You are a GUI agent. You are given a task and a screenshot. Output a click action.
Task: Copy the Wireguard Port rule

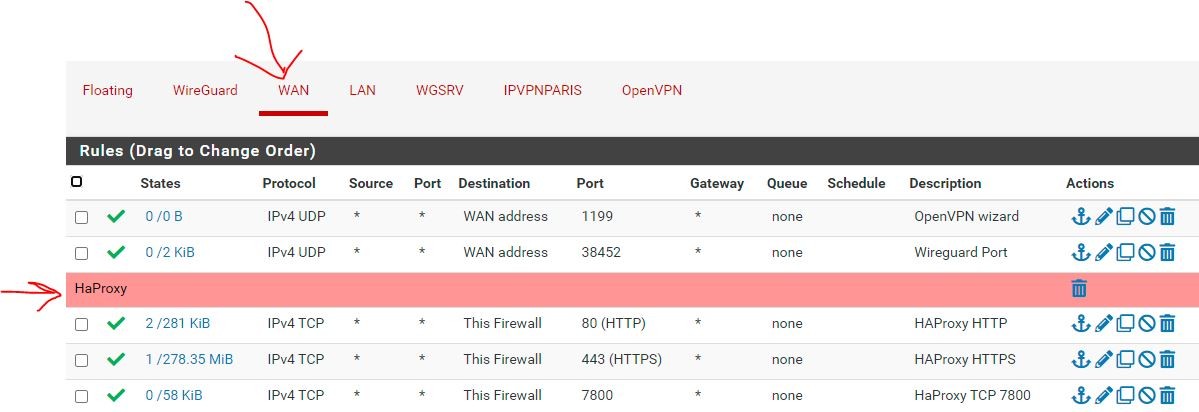click(1125, 253)
